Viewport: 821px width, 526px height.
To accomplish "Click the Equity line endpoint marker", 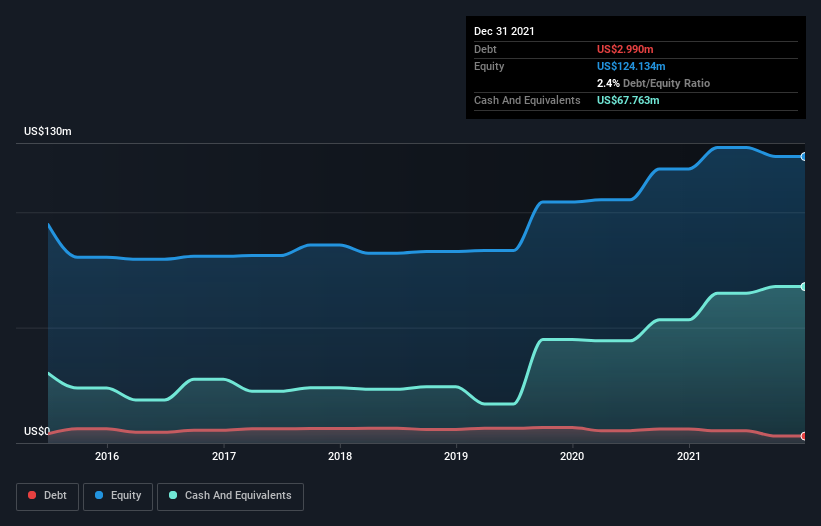I will pos(804,156).
